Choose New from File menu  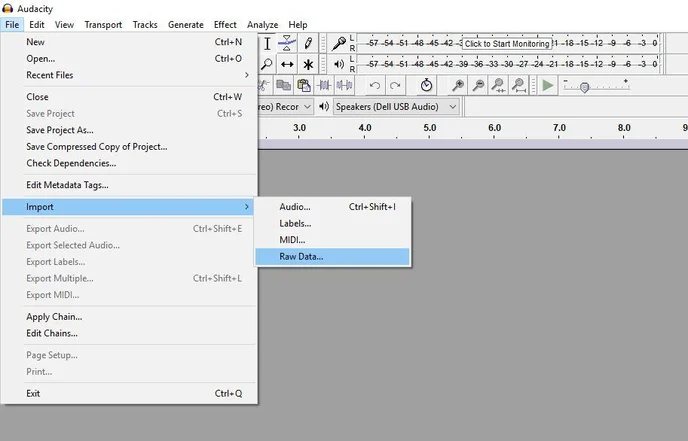(129, 42)
